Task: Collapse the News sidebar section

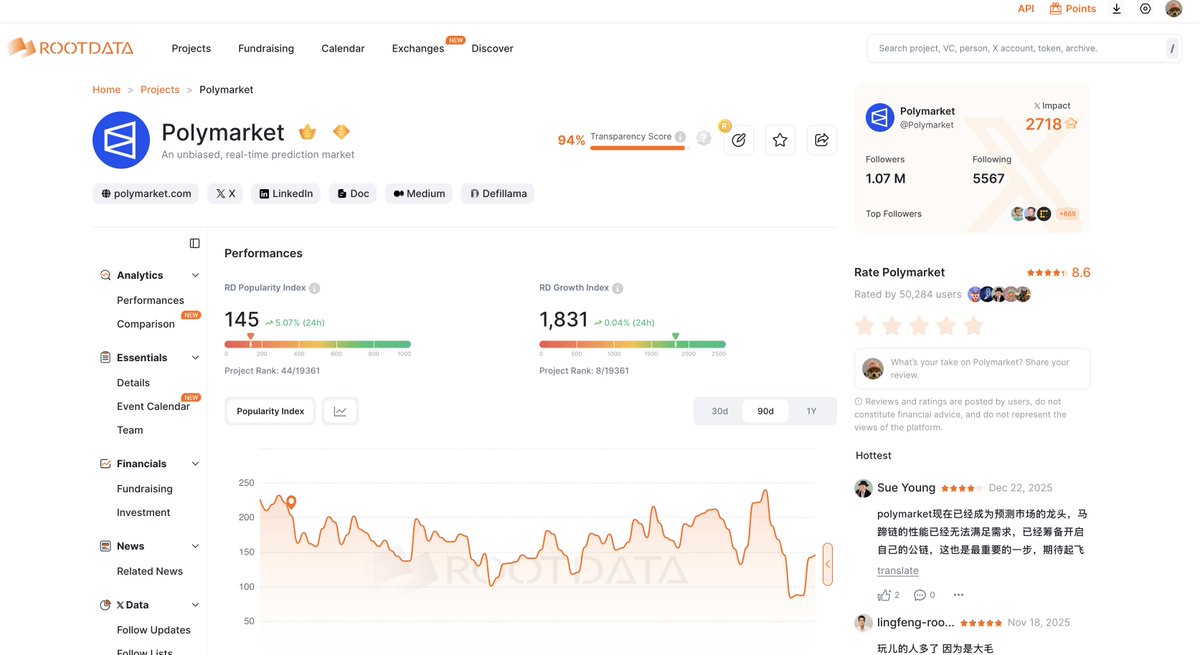Action: click(195, 546)
